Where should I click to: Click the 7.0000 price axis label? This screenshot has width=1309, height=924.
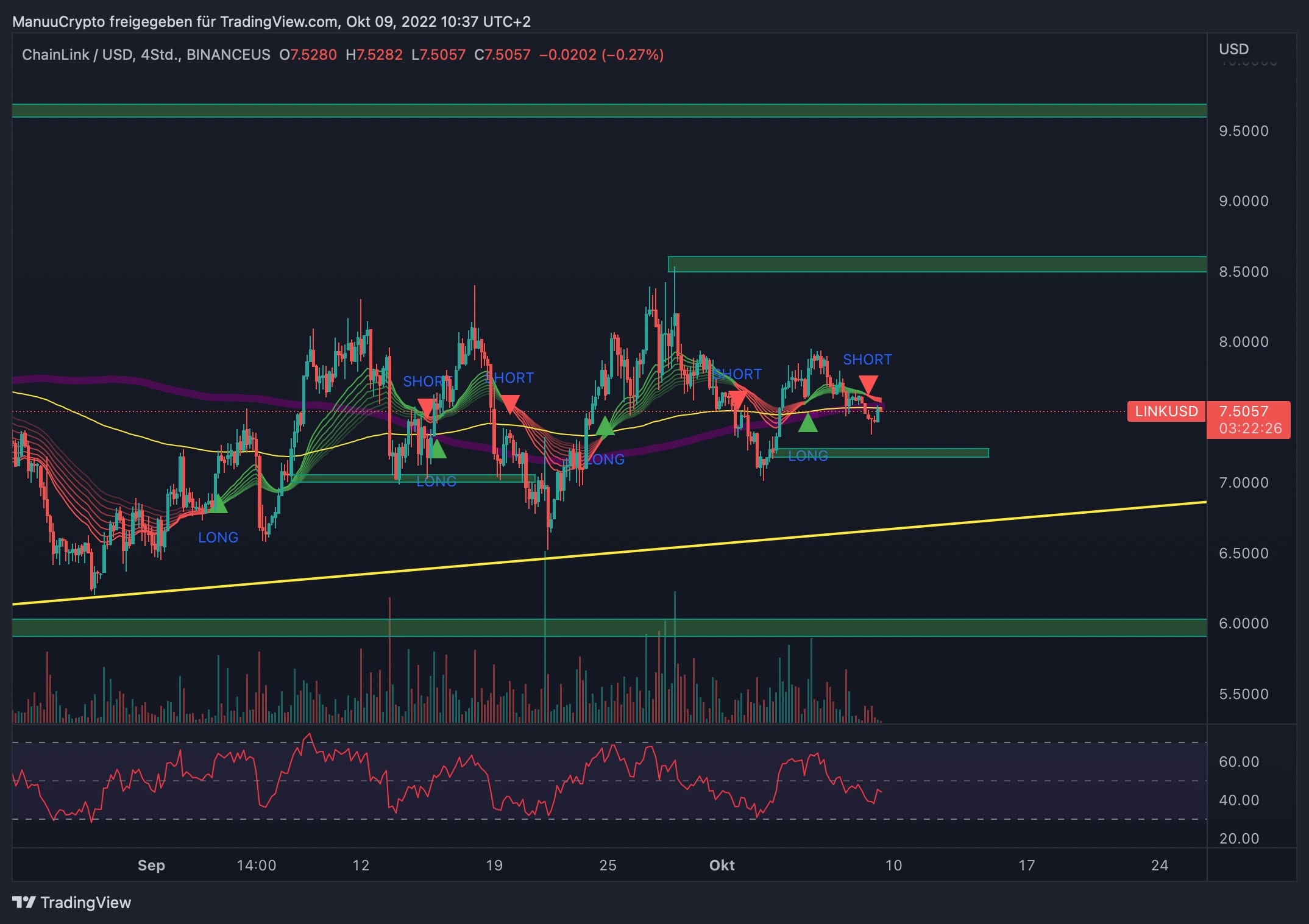click(x=1243, y=483)
